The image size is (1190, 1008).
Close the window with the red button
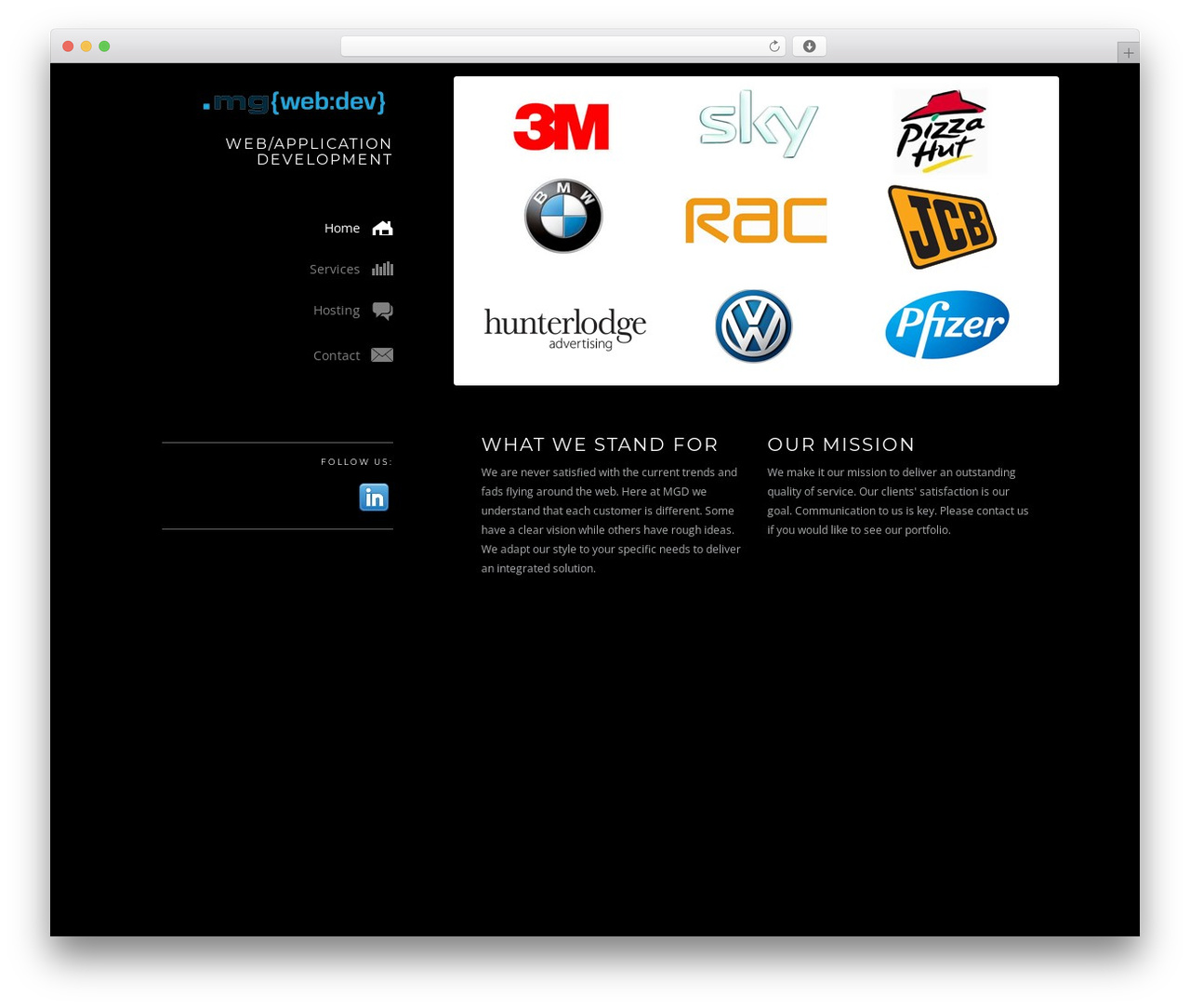[x=68, y=46]
